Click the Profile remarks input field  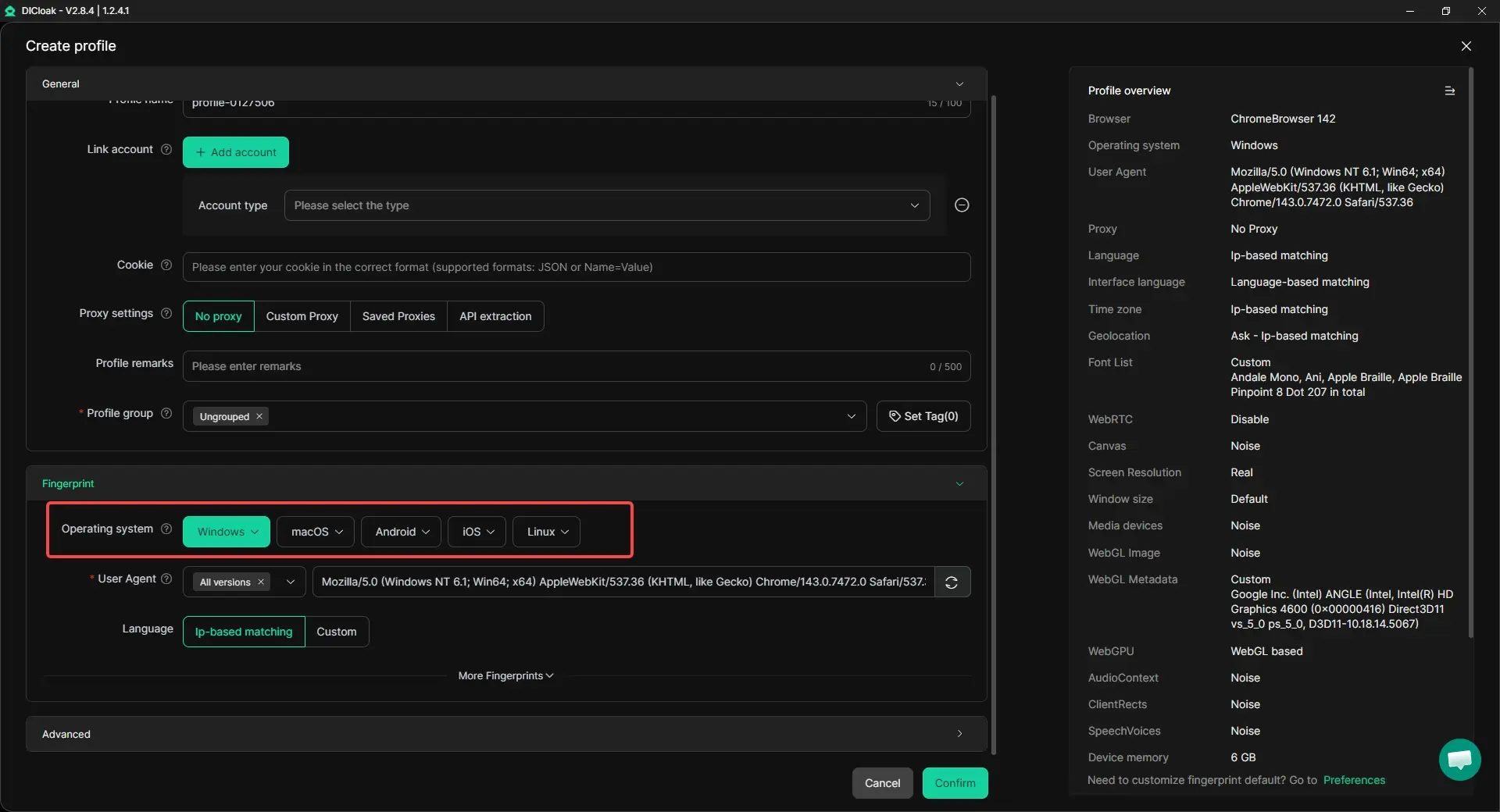(x=555, y=367)
